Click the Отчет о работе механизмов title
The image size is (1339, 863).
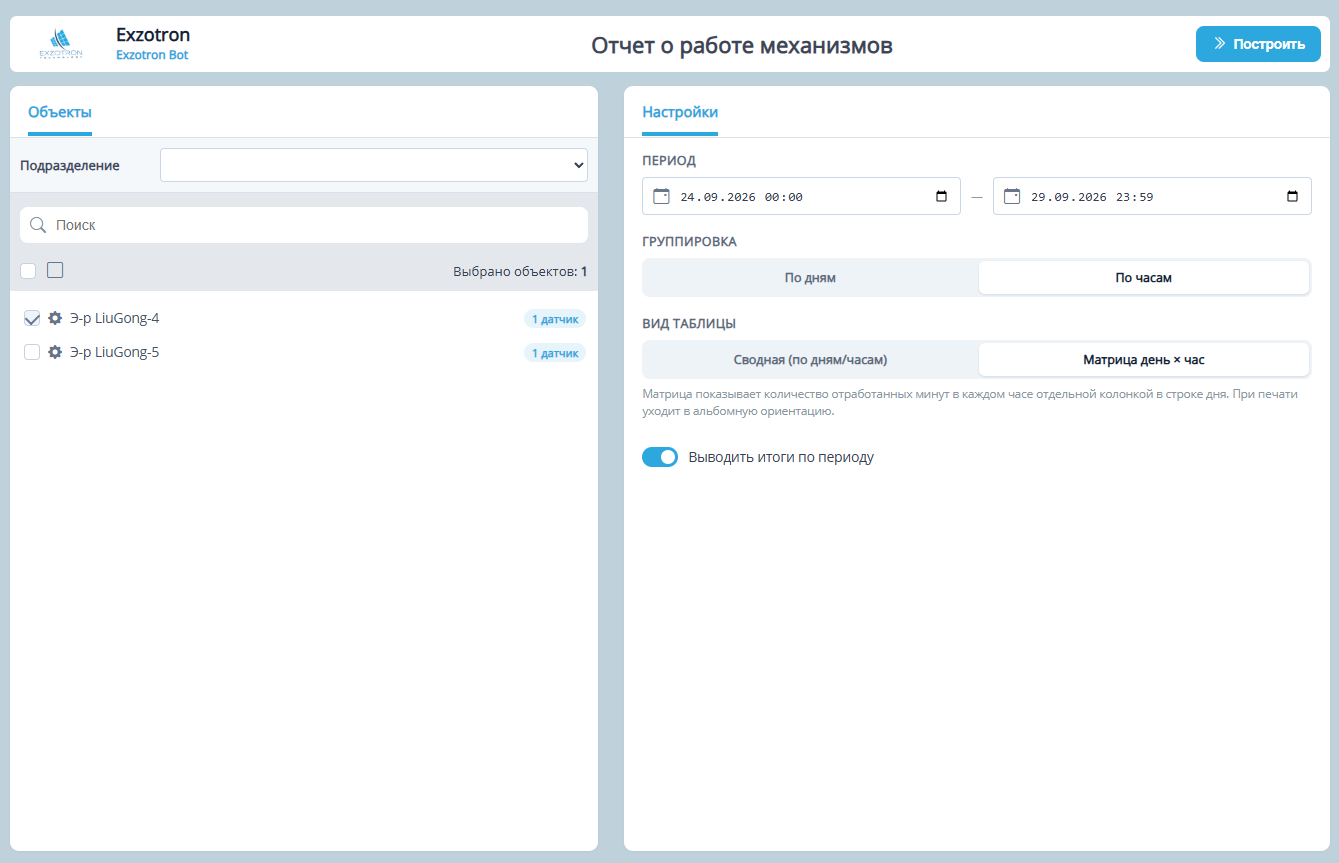742,45
